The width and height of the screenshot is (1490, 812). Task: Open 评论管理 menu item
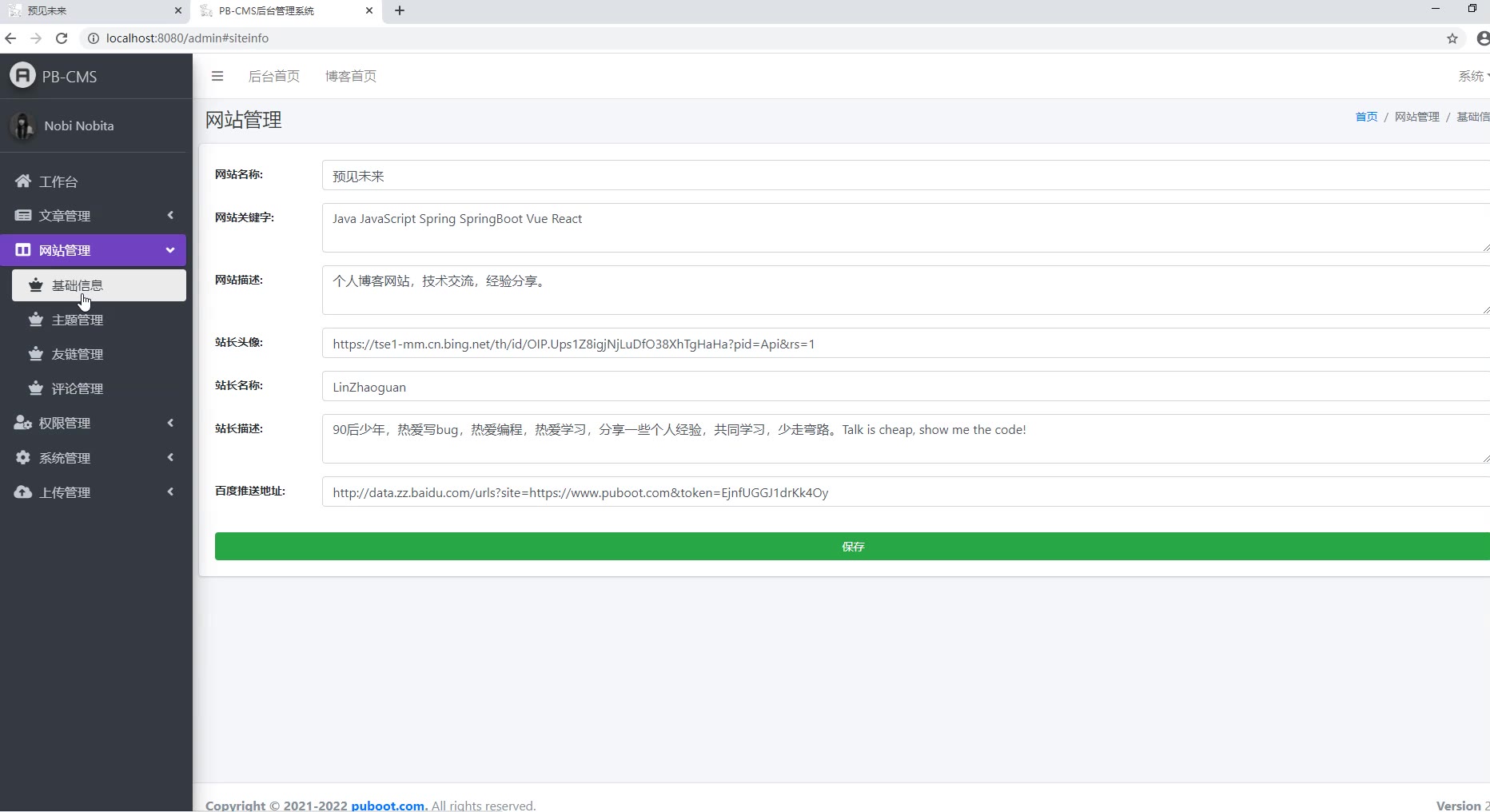click(x=99, y=388)
